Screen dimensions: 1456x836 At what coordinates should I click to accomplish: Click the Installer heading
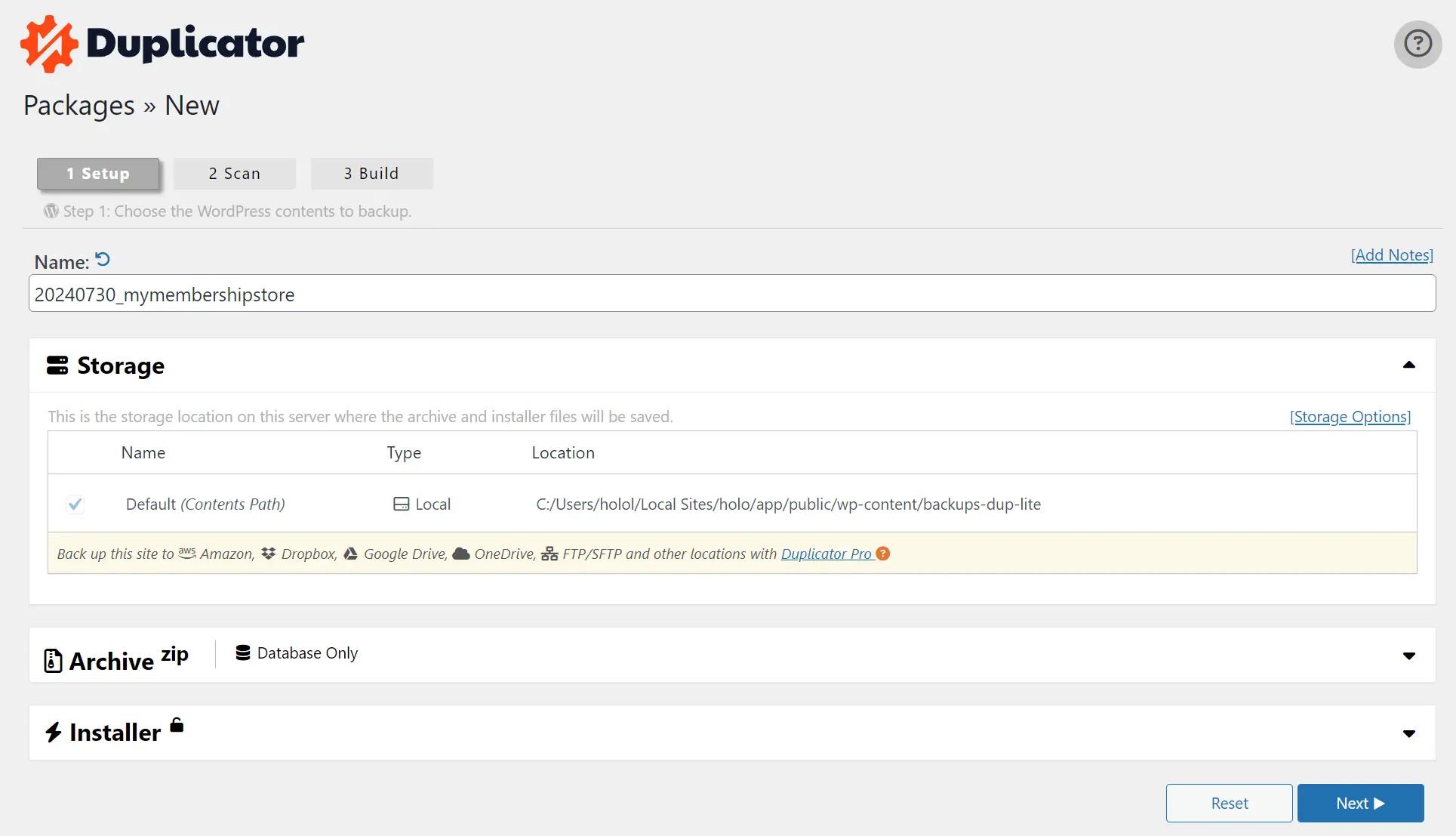115,733
